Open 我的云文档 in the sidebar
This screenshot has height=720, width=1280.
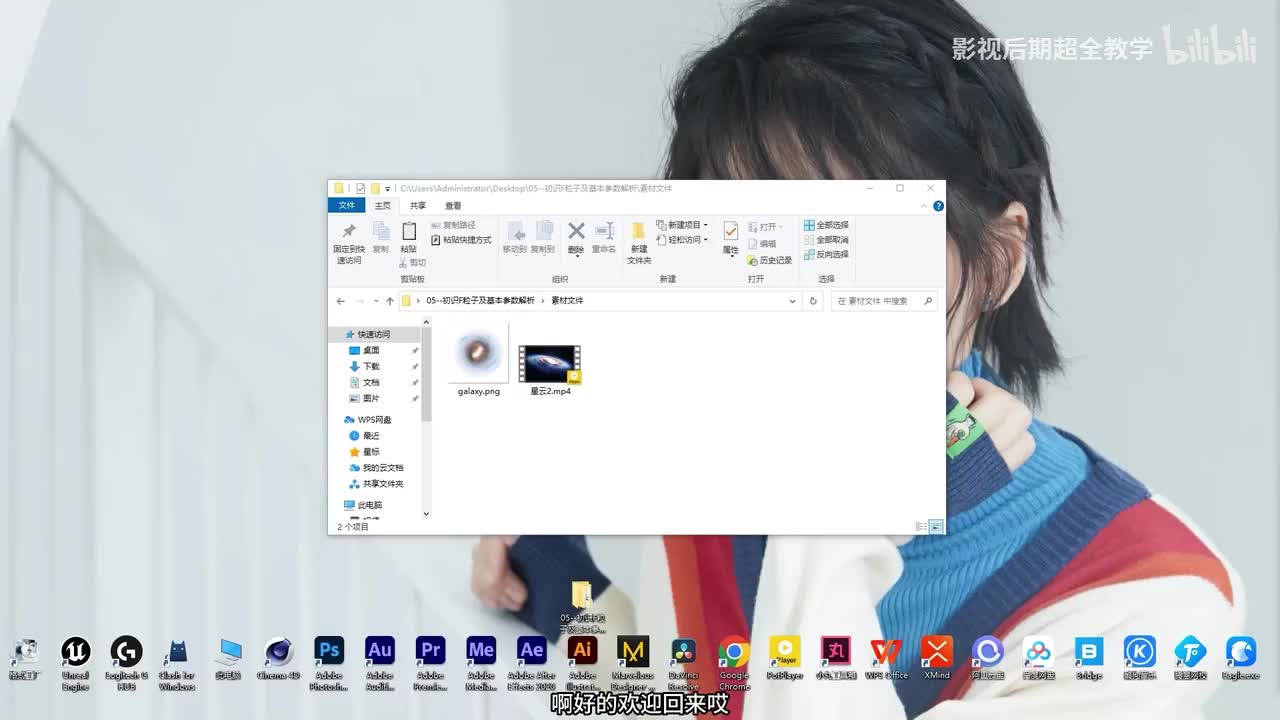[x=376, y=468]
